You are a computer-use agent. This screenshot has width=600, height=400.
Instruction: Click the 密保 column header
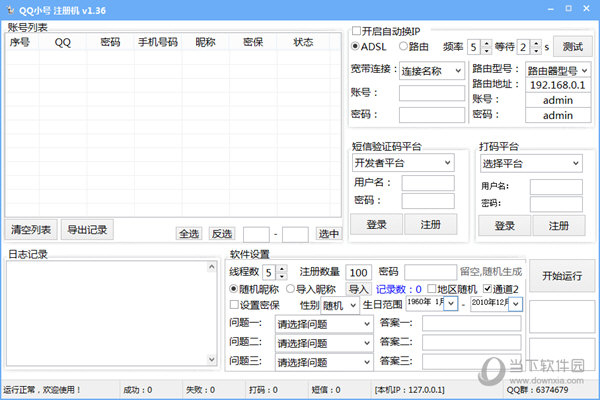coord(253,42)
